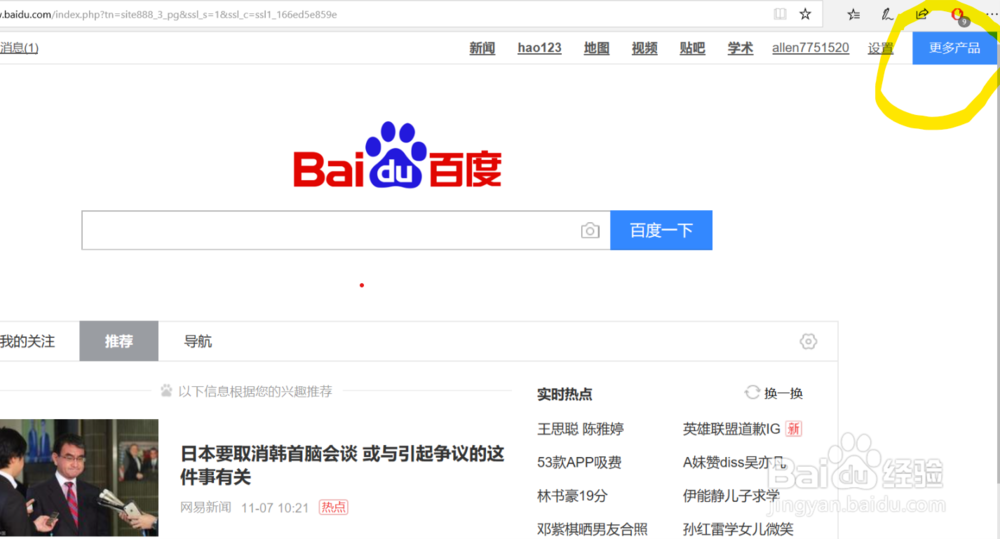The height and width of the screenshot is (539, 1000).
Task: Switch to the 我的关注 tab
Action: click(x=28, y=341)
